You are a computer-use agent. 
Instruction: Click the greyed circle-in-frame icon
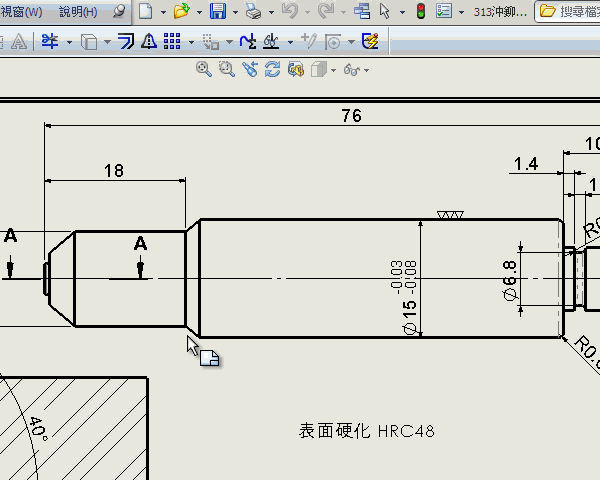pos(332,42)
